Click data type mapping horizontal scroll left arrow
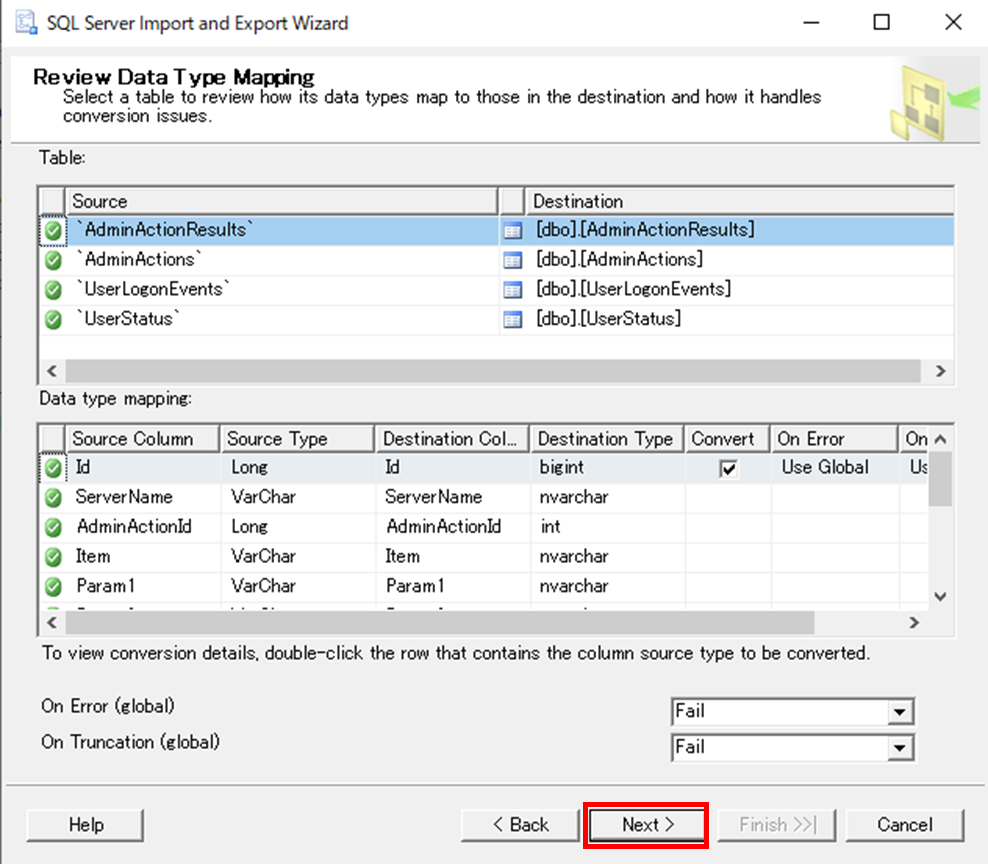This screenshot has width=988, height=864. pyautogui.click(x=52, y=623)
